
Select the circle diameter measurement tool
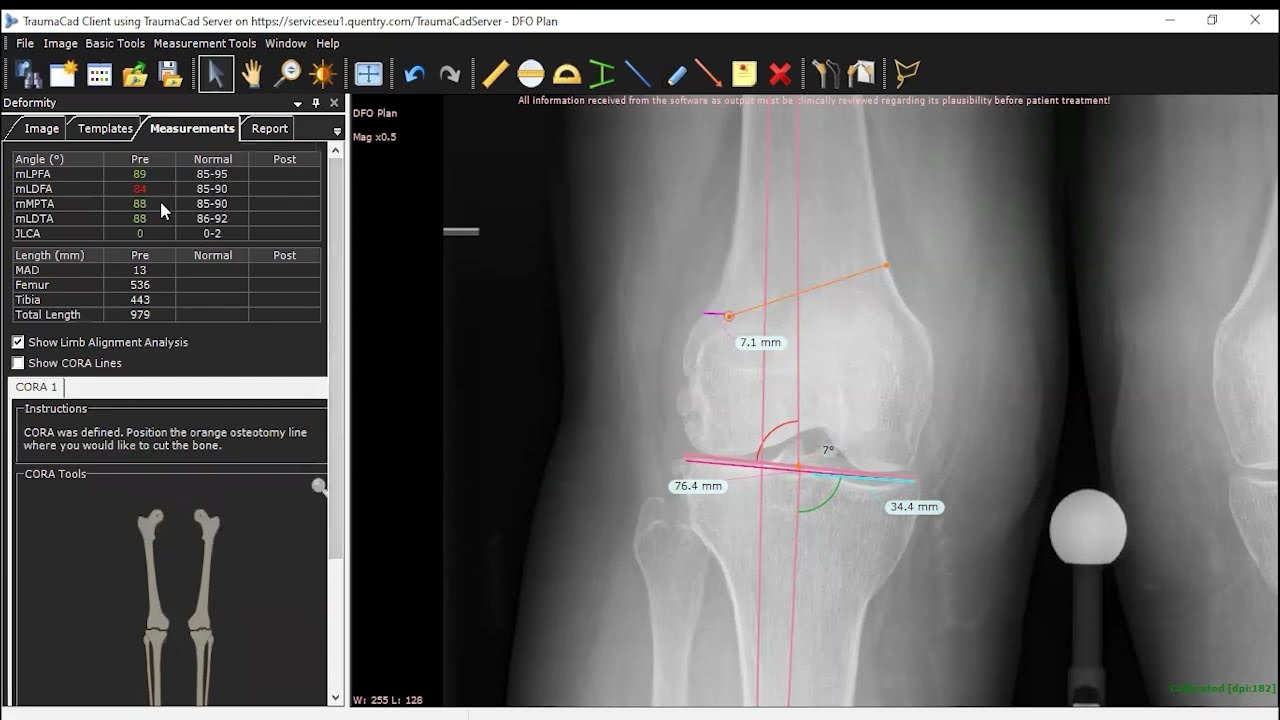click(531, 74)
